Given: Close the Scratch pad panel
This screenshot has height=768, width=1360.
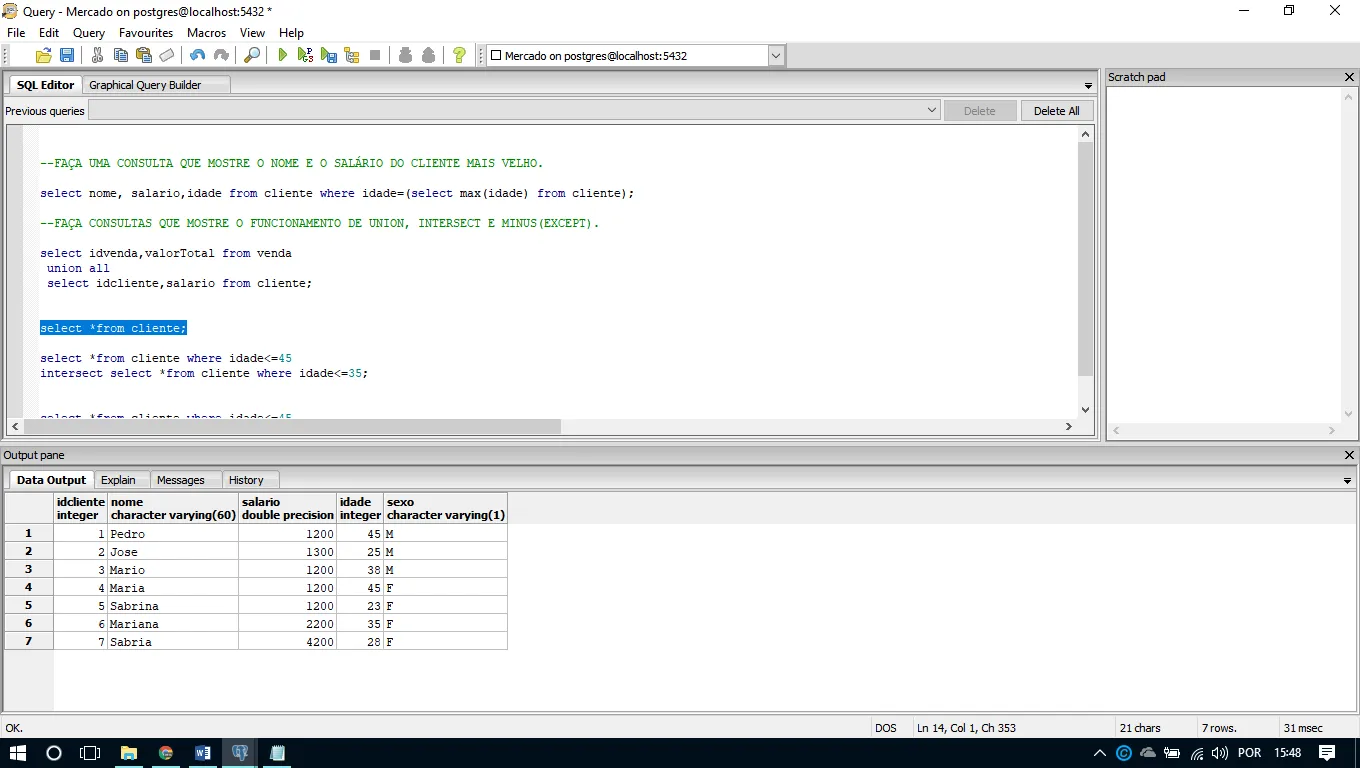Looking at the screenshot, I should tap(1349, 77).
